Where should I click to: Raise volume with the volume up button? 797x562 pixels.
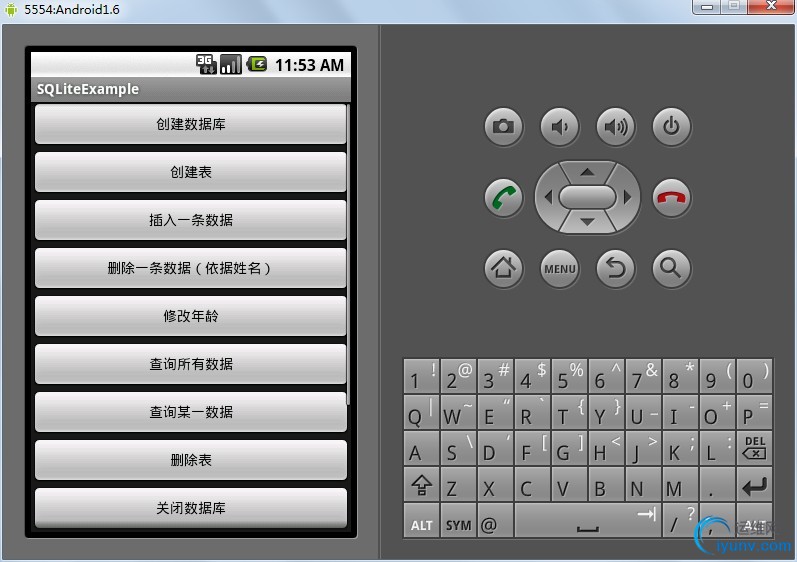[x=615, y=126]
